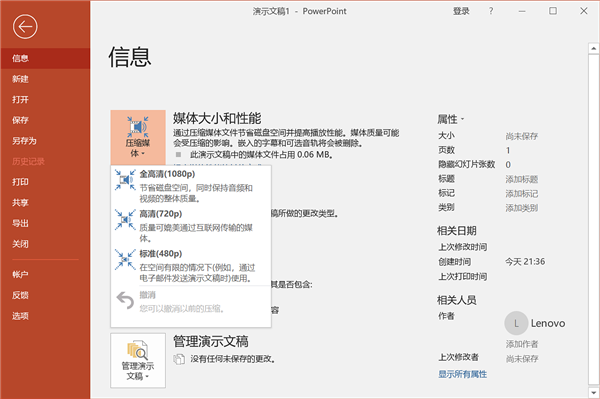Click 添加作者 field

click(522, 344)
